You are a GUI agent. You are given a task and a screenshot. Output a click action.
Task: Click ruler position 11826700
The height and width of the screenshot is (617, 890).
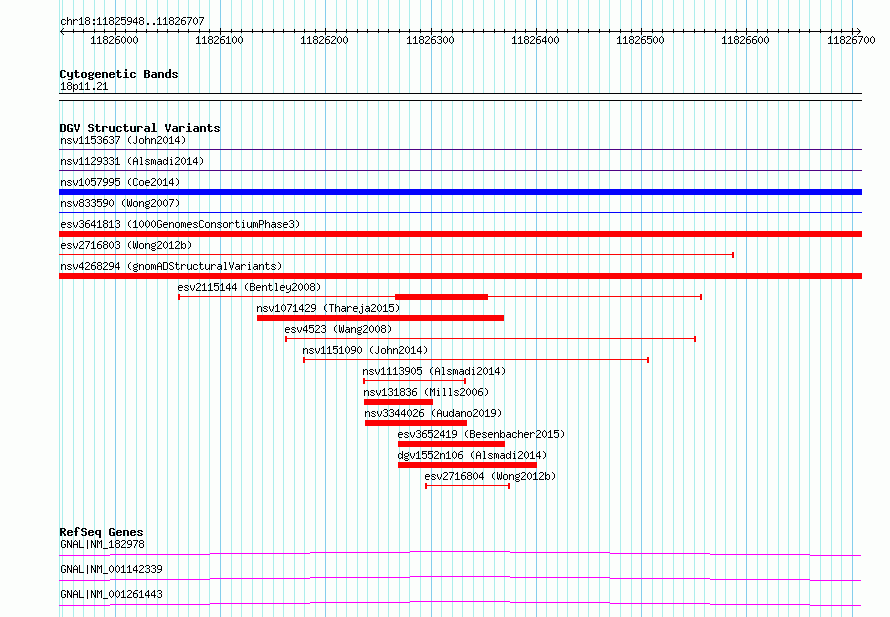click(x=851, y=40)
